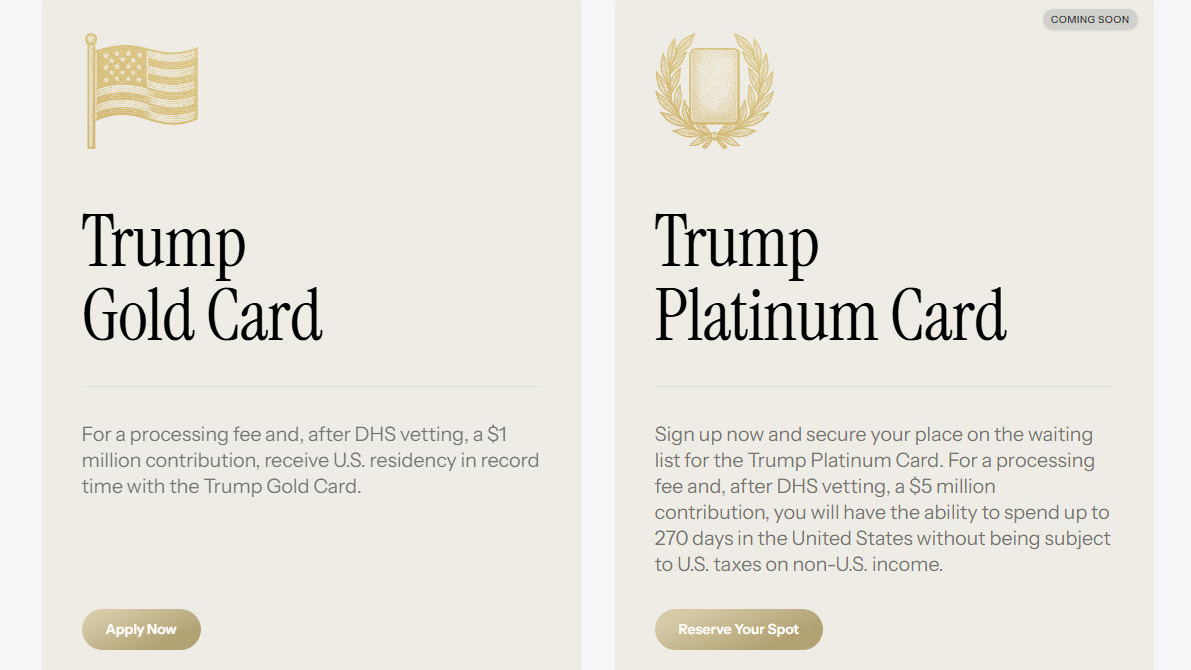Click the laurel wreath card icon

(x=714, y=91)
